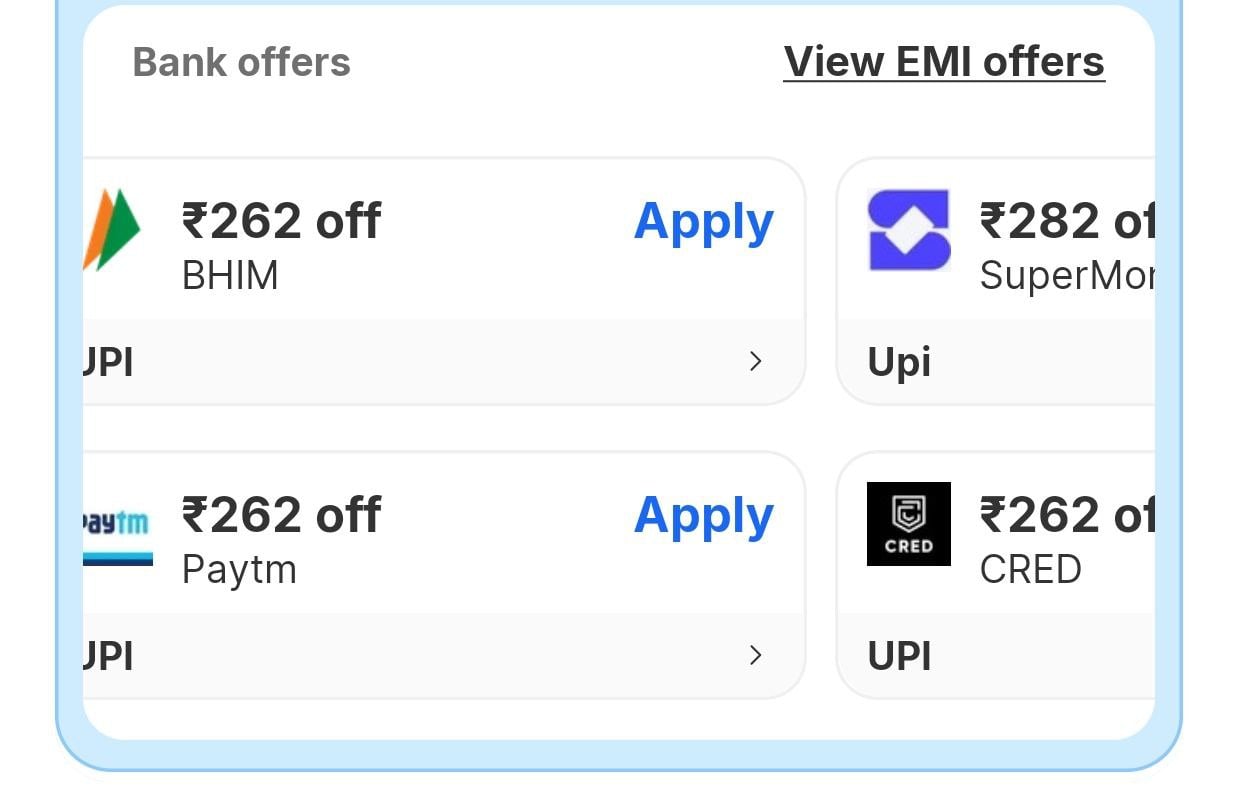
Task: Expand BHIM offer details chevron
Action: pos(755,362)
